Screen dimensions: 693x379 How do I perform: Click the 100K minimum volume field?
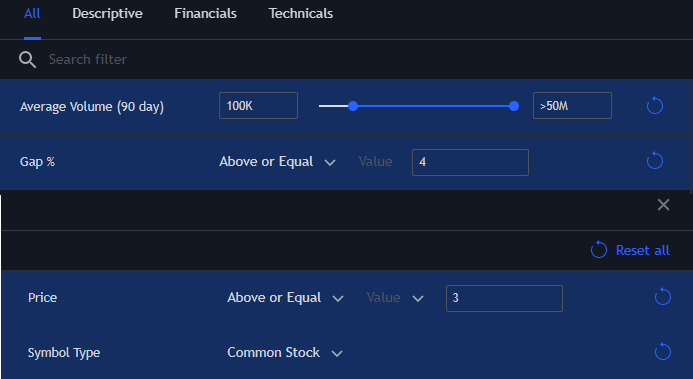click(259, 106)
